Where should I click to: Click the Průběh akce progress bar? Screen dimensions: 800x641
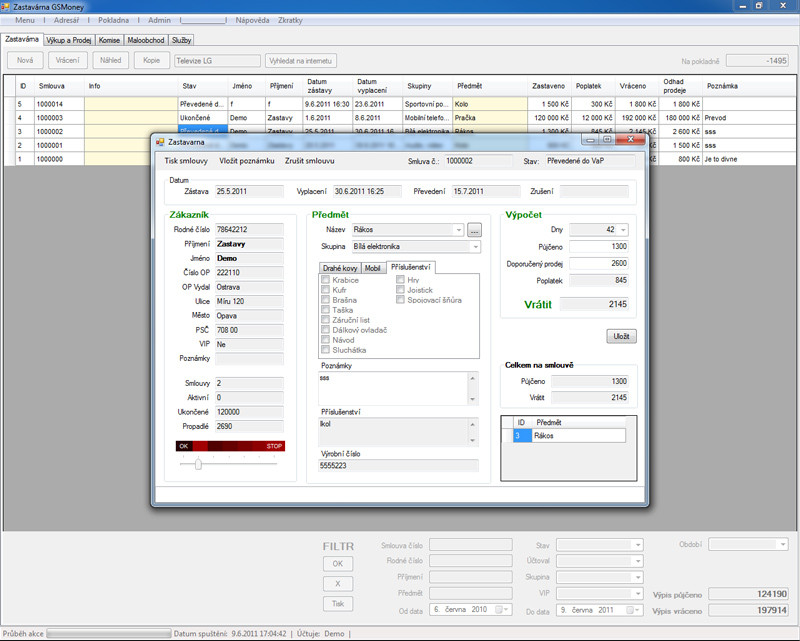tap(109, 634)
